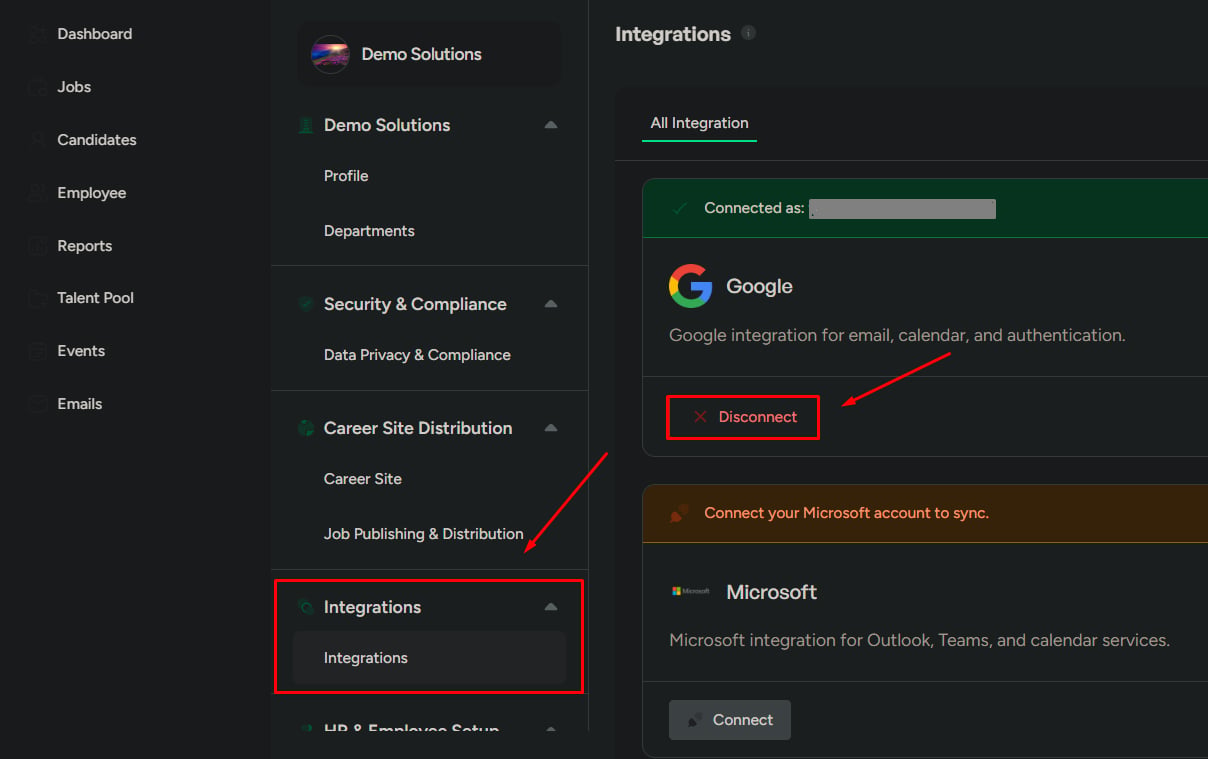
Task: Collapse the Career Site Distribution group
Action: (550, 428)
